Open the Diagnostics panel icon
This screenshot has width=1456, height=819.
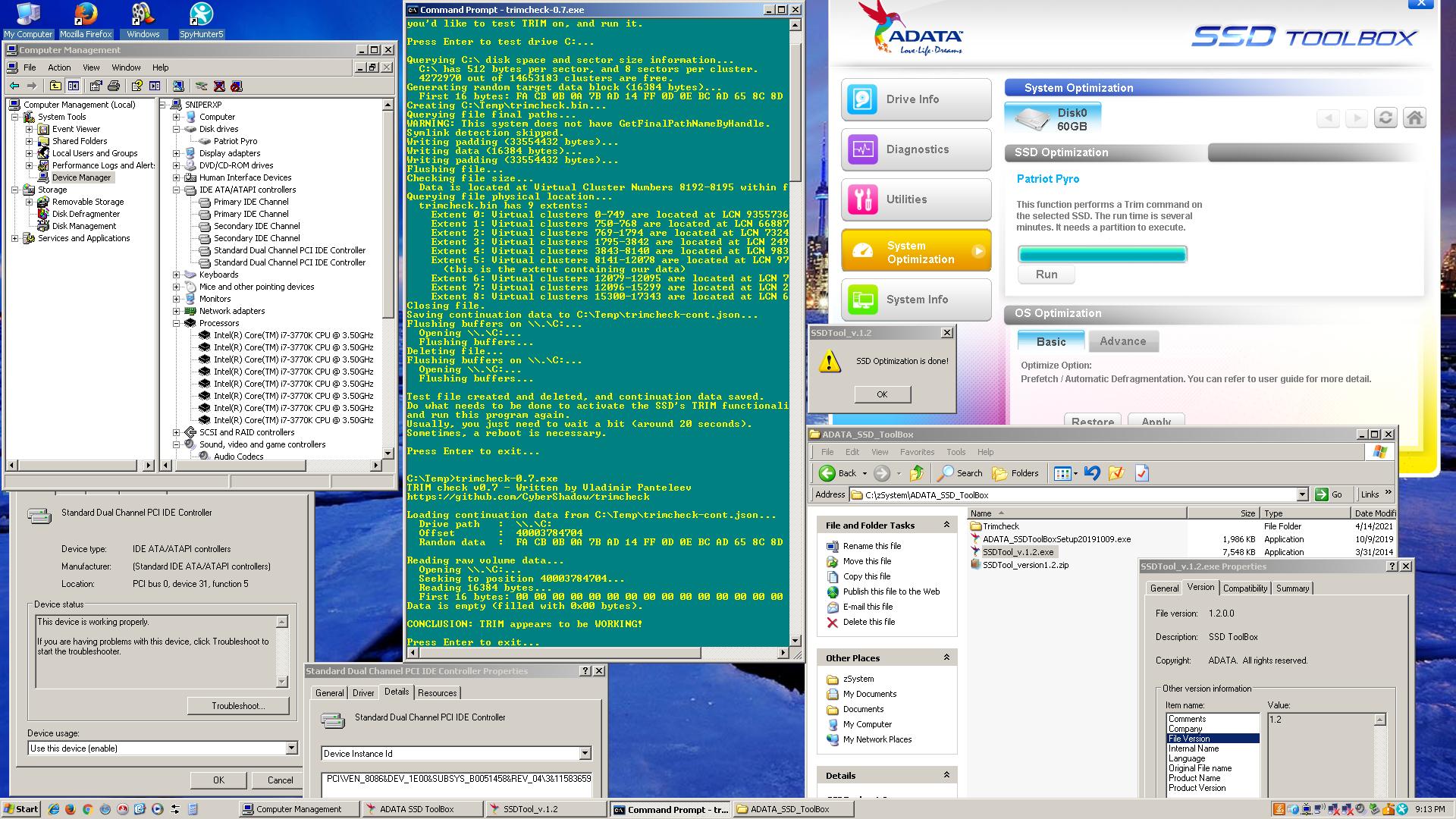coord(863,149)
